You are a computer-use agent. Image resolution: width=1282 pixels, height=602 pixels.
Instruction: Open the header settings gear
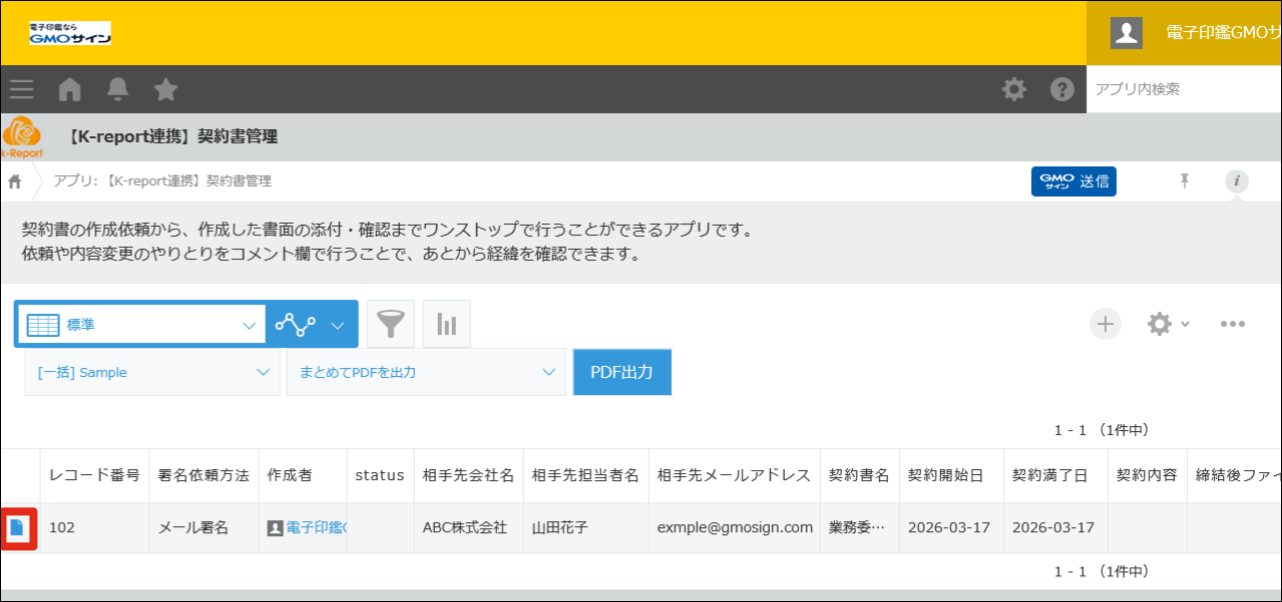point(1014,90)
